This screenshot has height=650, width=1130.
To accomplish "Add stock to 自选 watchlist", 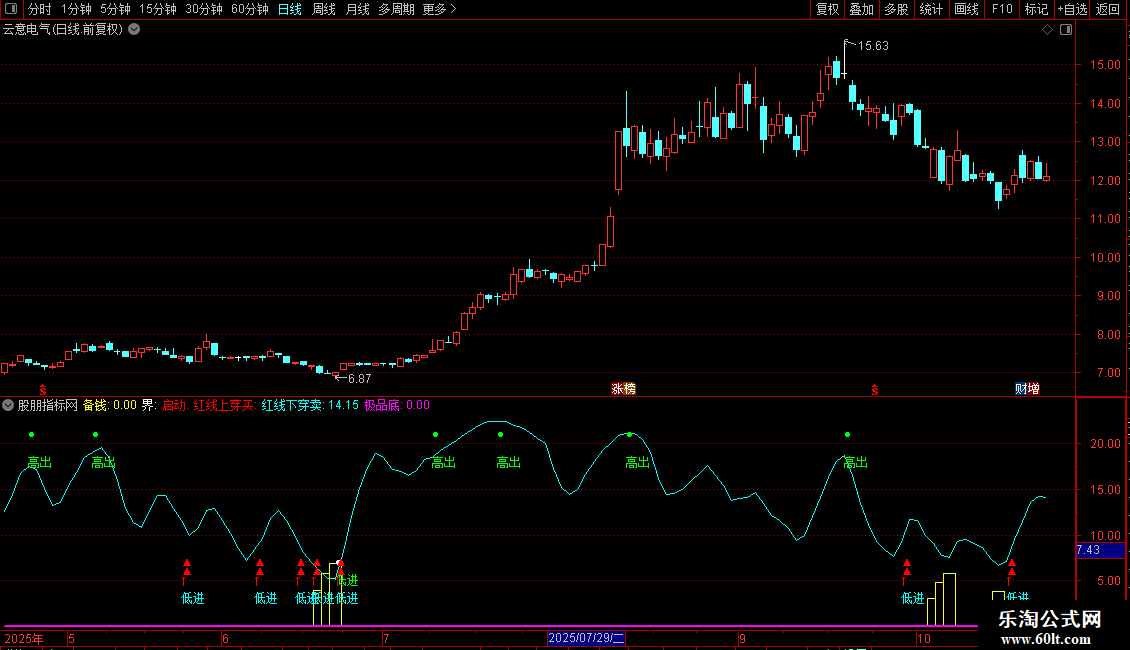I will pyautogui.click(x=1072, y=9).
